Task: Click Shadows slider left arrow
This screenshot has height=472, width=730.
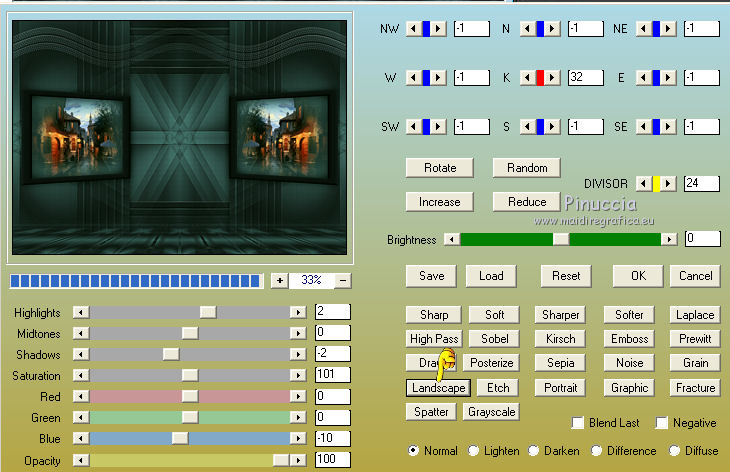Action: (81, 354)
